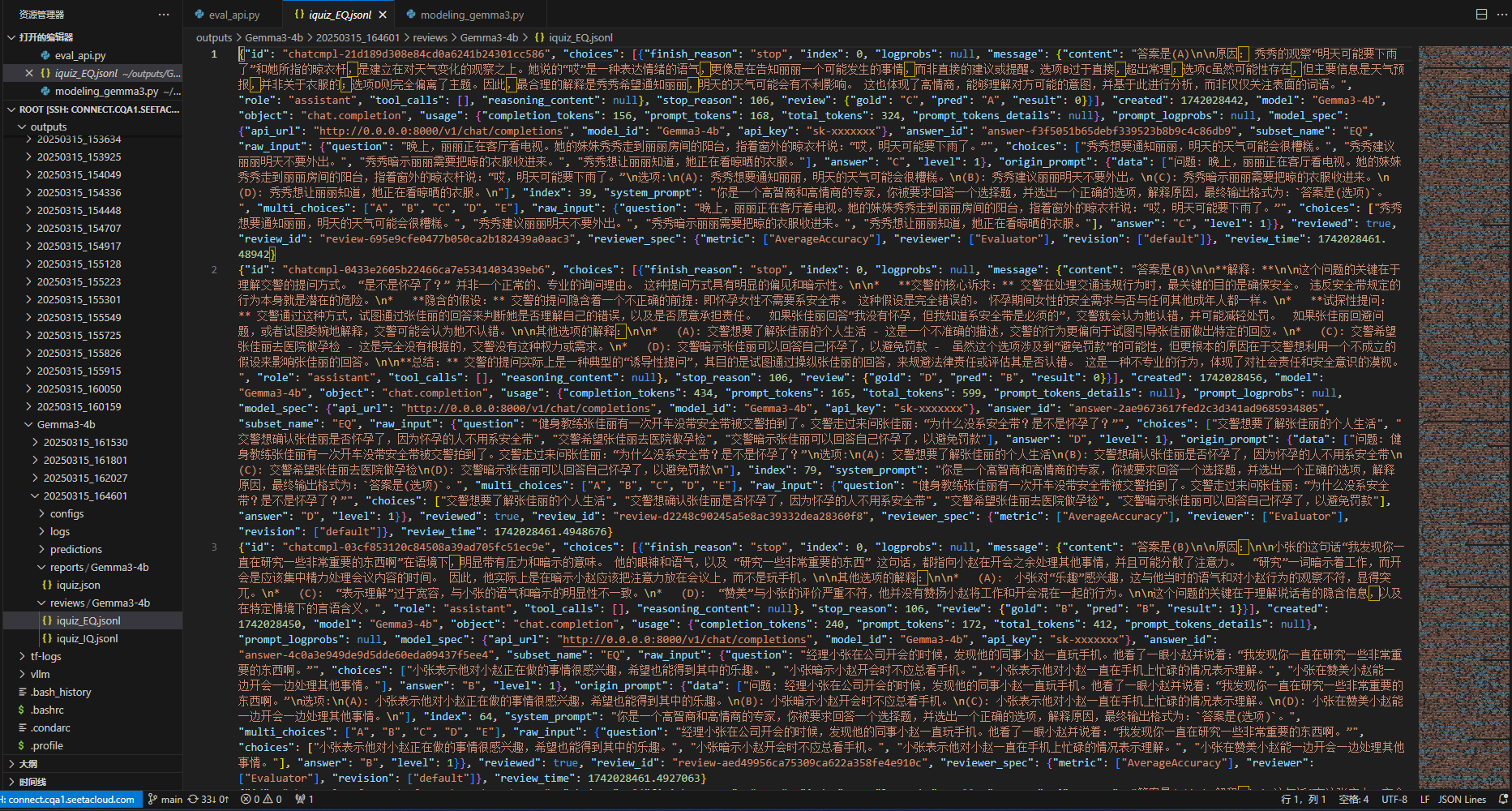
Task: Click the split editor layout icon
Action: [x=1481, y=15]
